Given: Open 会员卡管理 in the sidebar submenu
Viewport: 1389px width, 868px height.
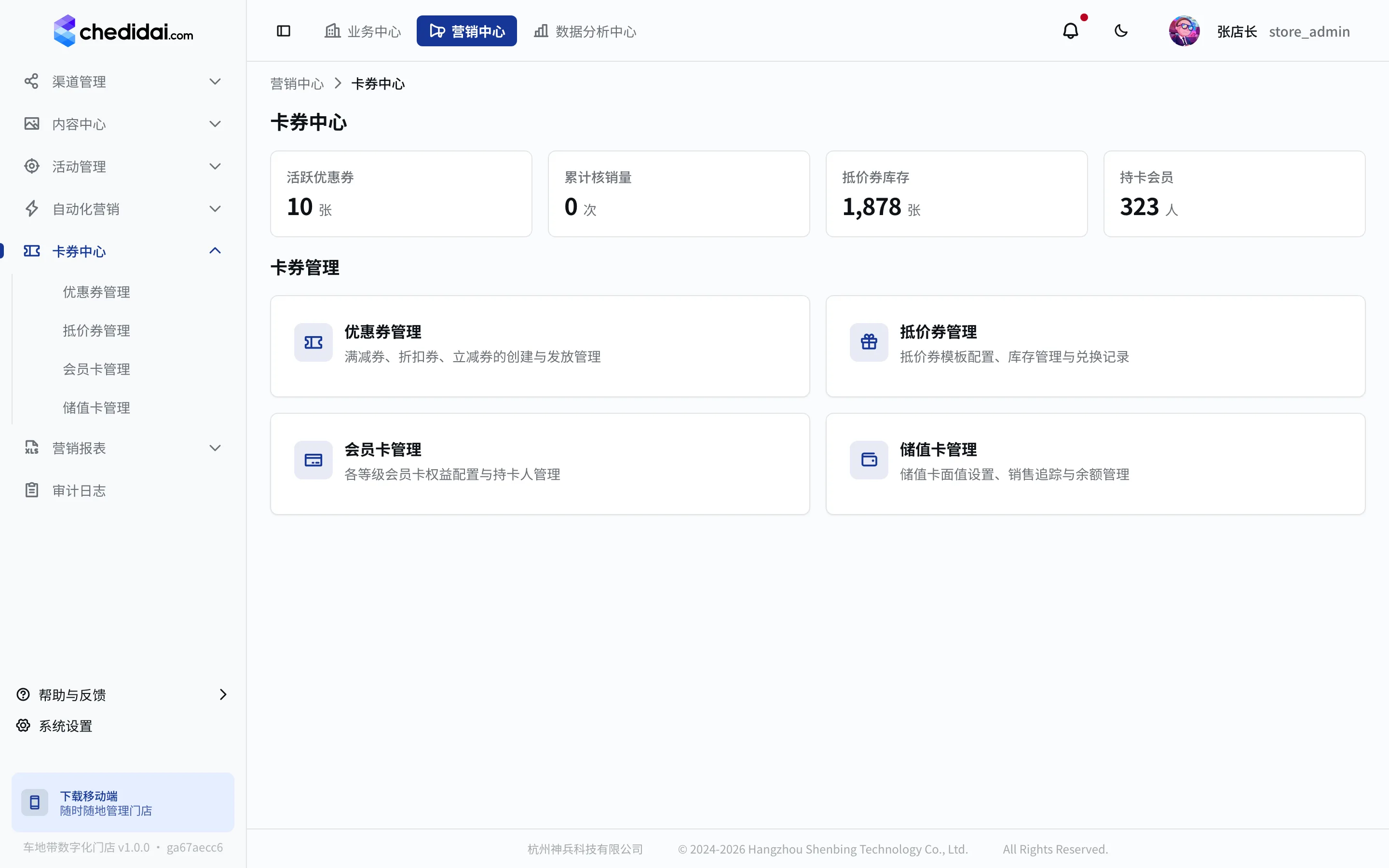Looking at the screenshot, I should tap(96, 369).
